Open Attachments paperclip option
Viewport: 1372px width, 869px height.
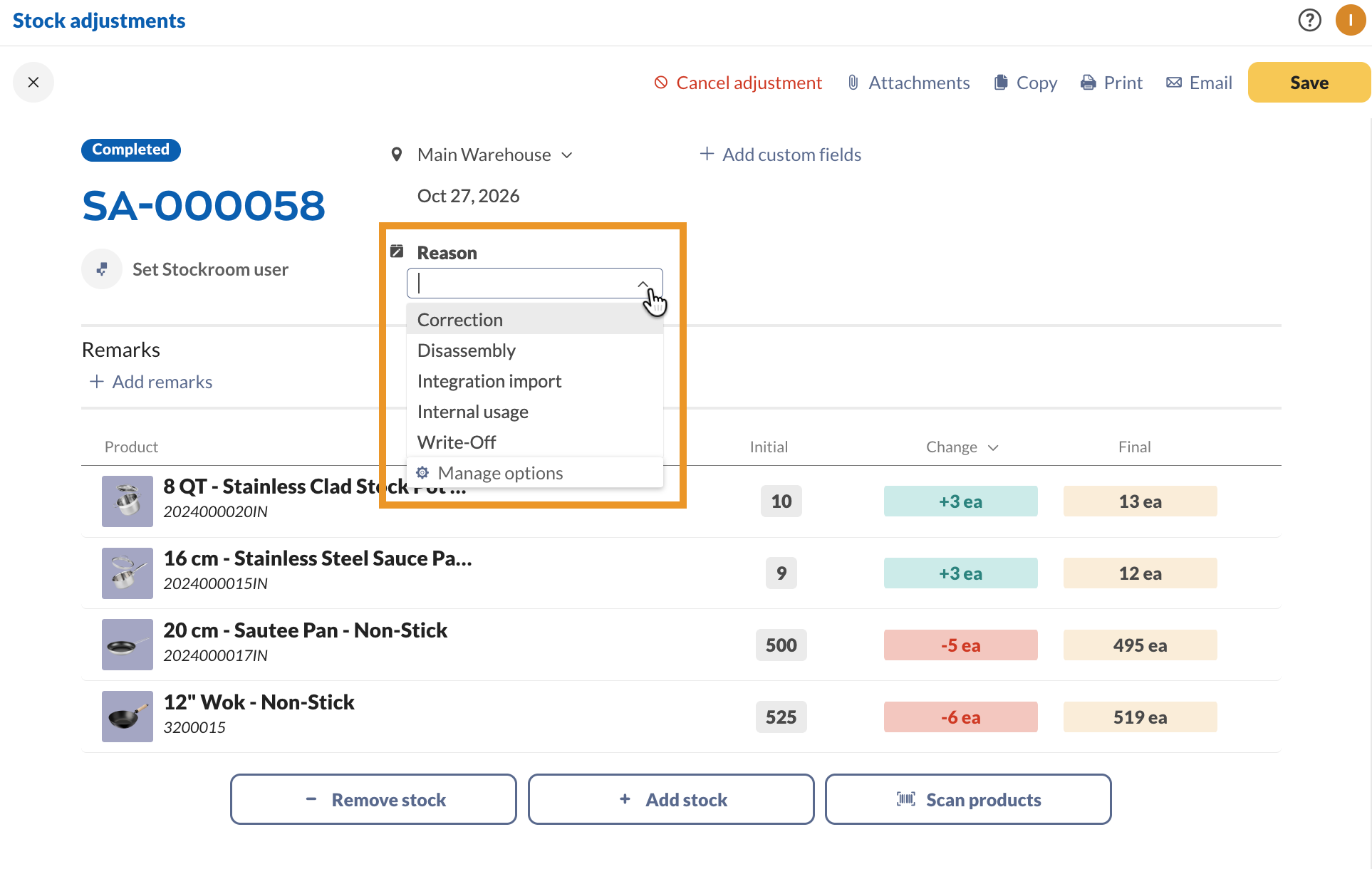point(908,83)
